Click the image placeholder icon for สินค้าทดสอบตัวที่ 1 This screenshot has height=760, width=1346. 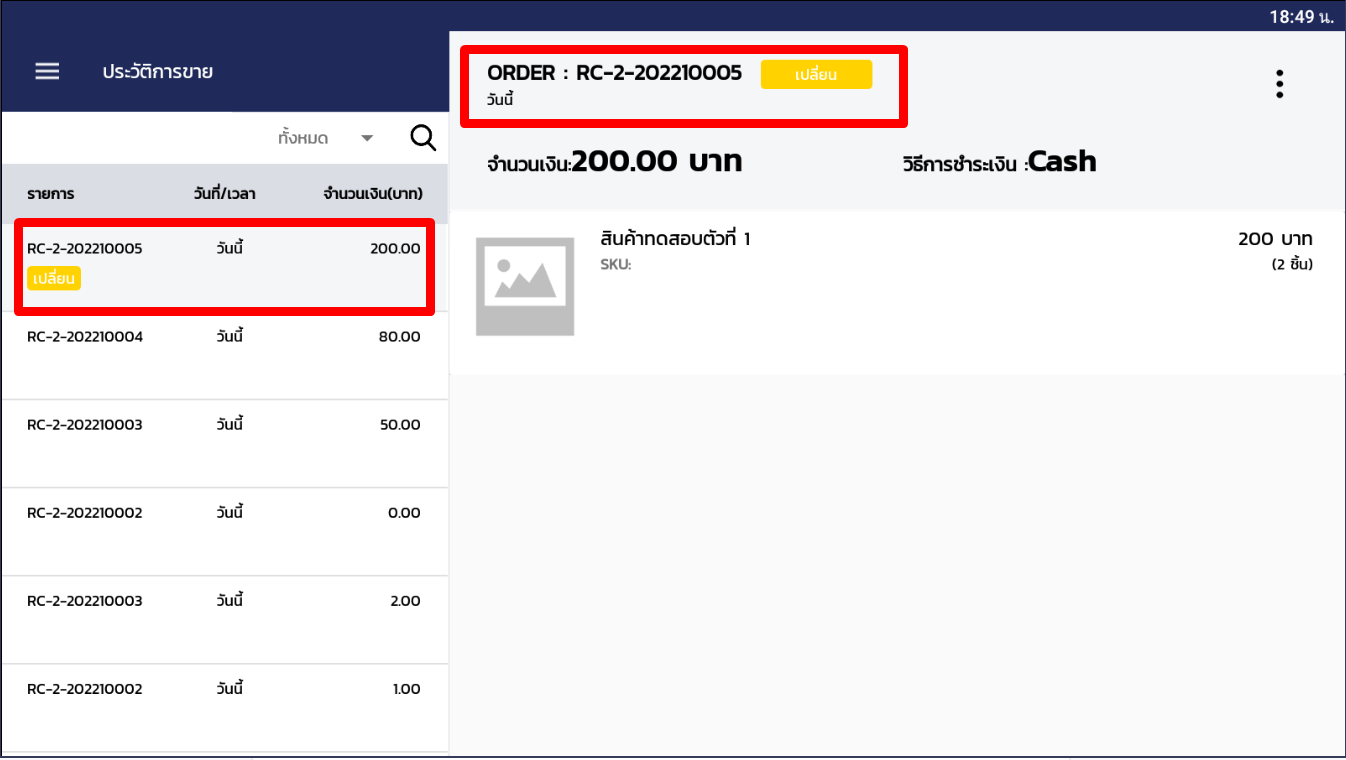(524, 286)
